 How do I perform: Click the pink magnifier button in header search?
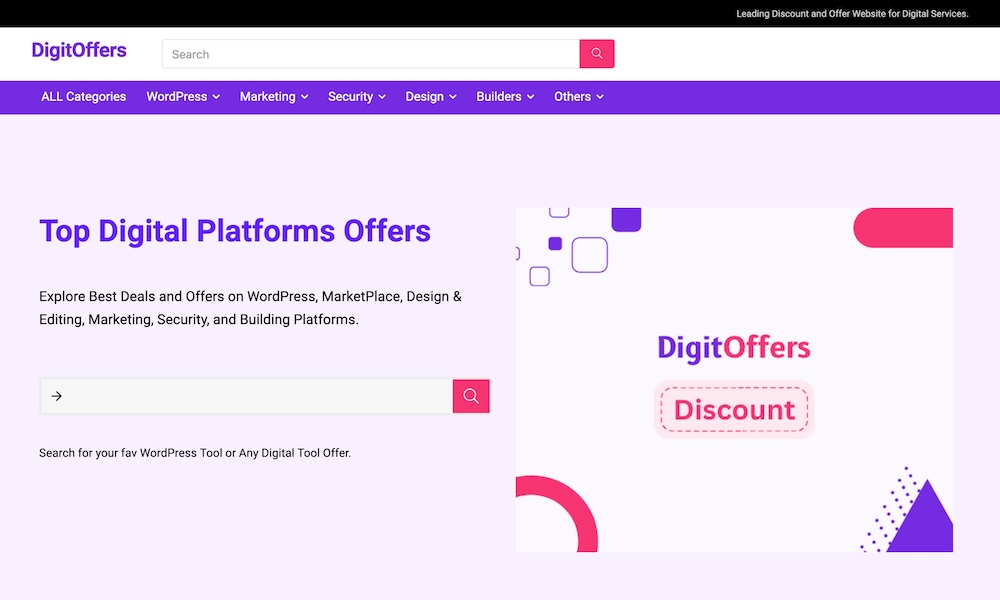pyautogui.click(x=597, y=54)
